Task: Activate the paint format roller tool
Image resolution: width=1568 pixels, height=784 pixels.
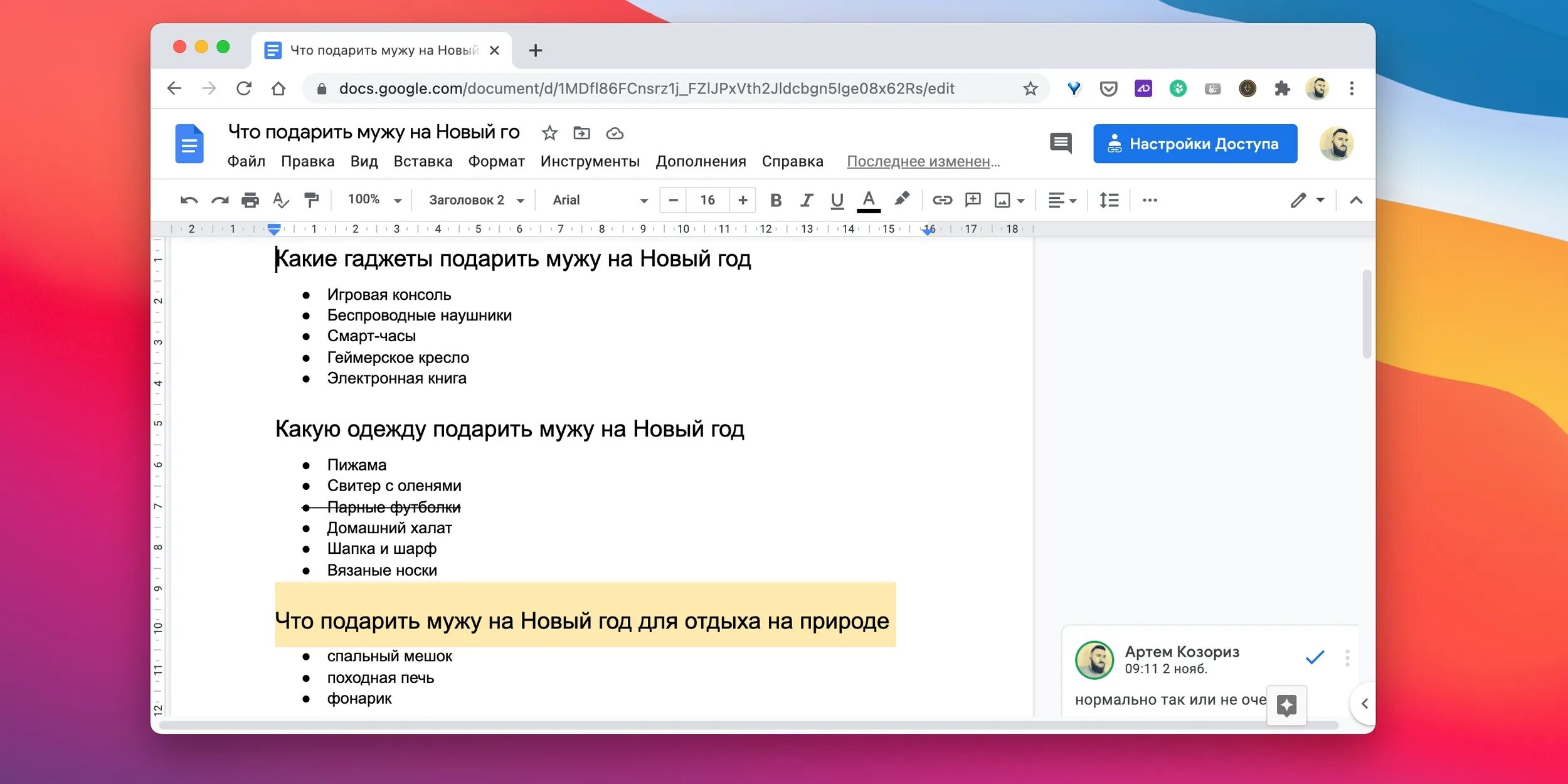Action: (311, 200)
